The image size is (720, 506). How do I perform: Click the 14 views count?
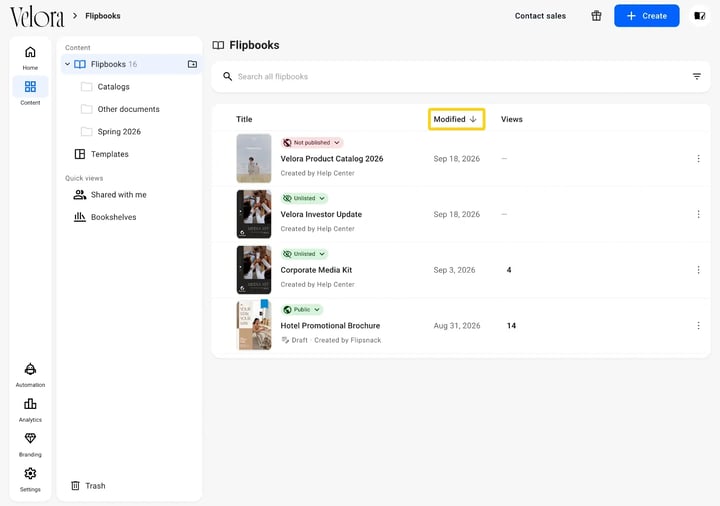[x=511, y=325]
